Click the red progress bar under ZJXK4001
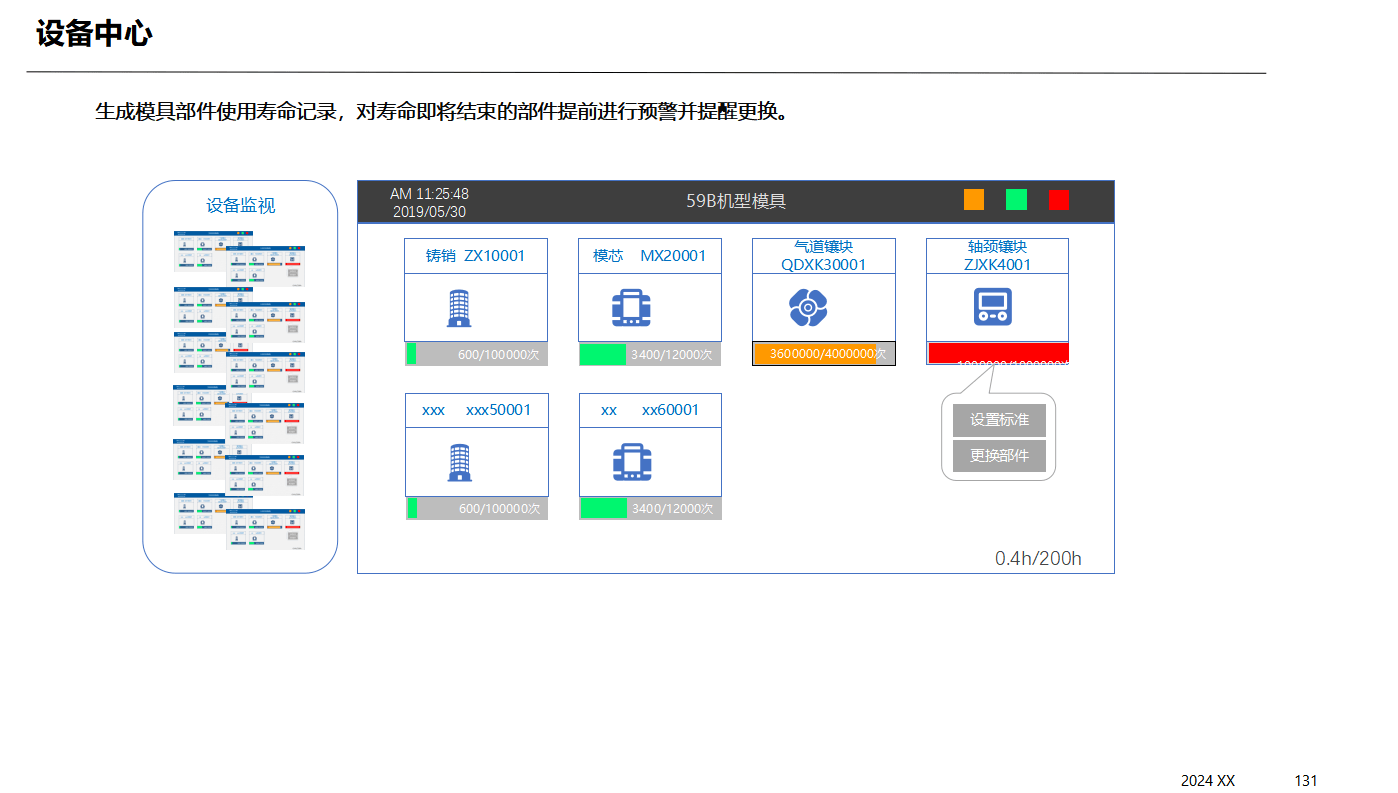The image size is (1398, 793). [998, 353]
